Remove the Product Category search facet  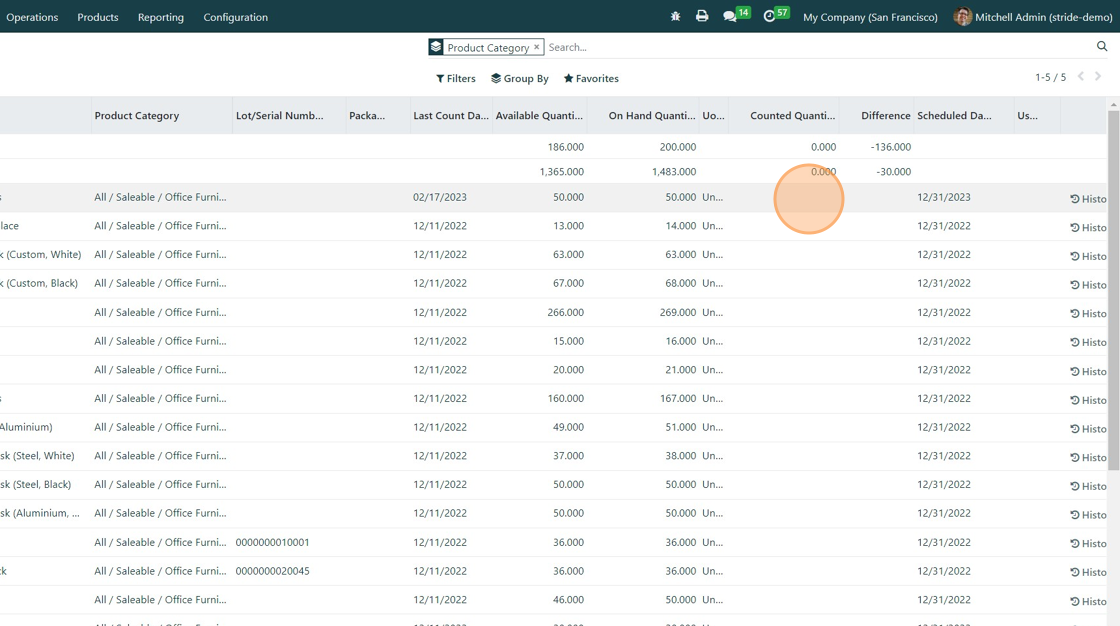point(537,47)
